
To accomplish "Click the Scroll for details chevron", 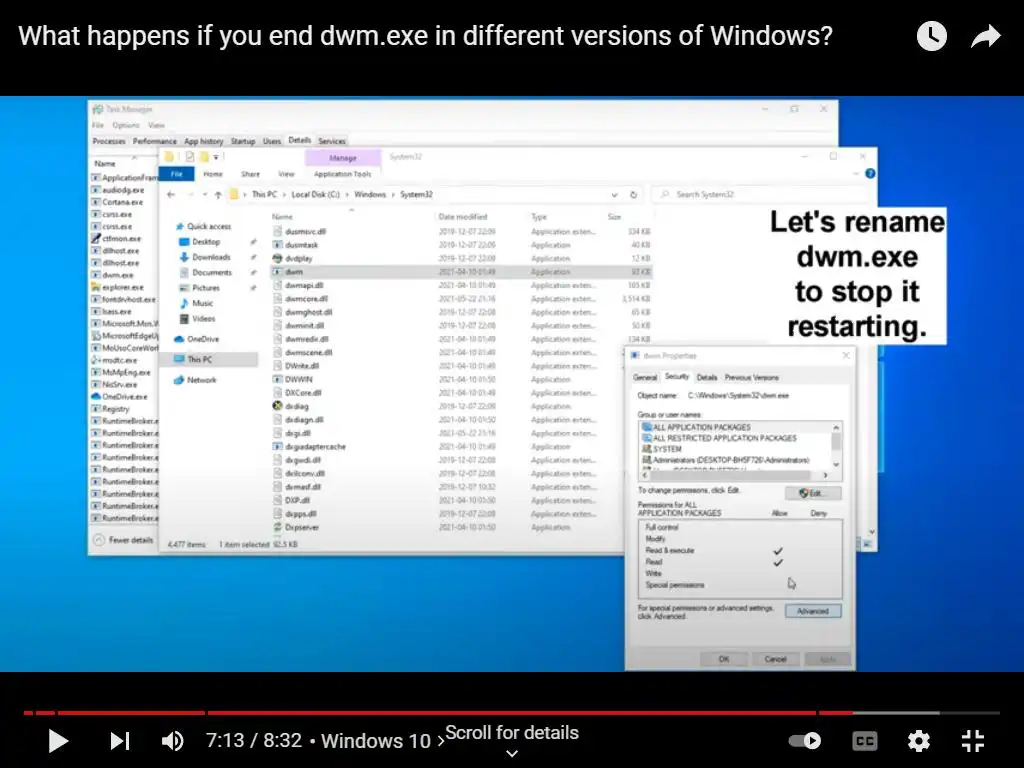I will (512, 753).
